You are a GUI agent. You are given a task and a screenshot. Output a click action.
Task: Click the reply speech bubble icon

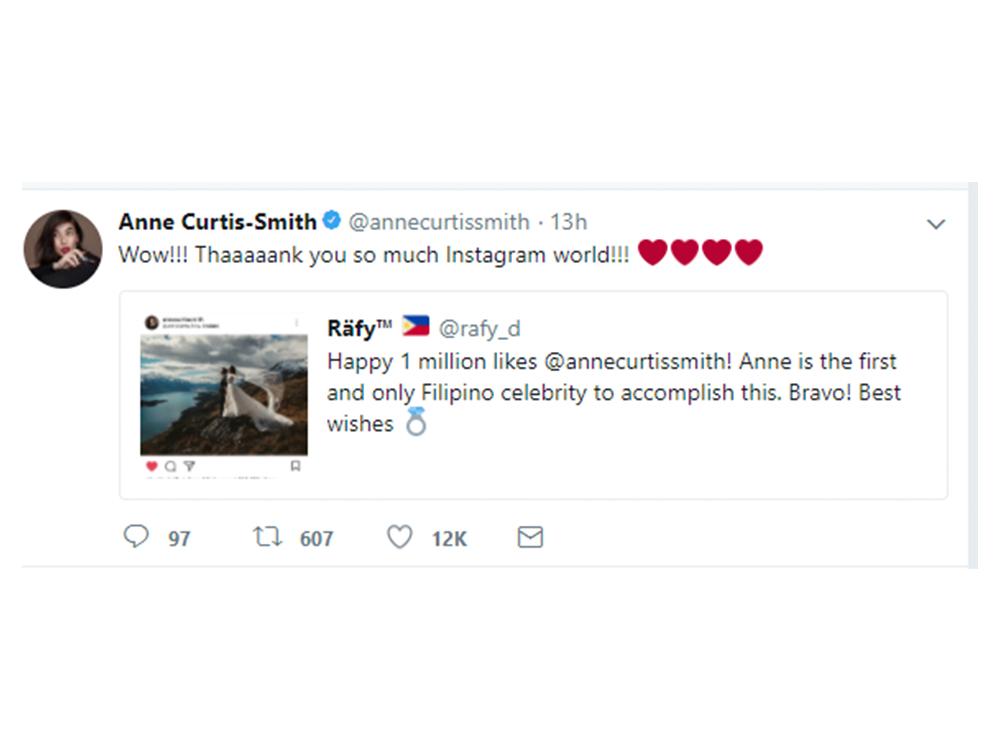click(136, 538)
